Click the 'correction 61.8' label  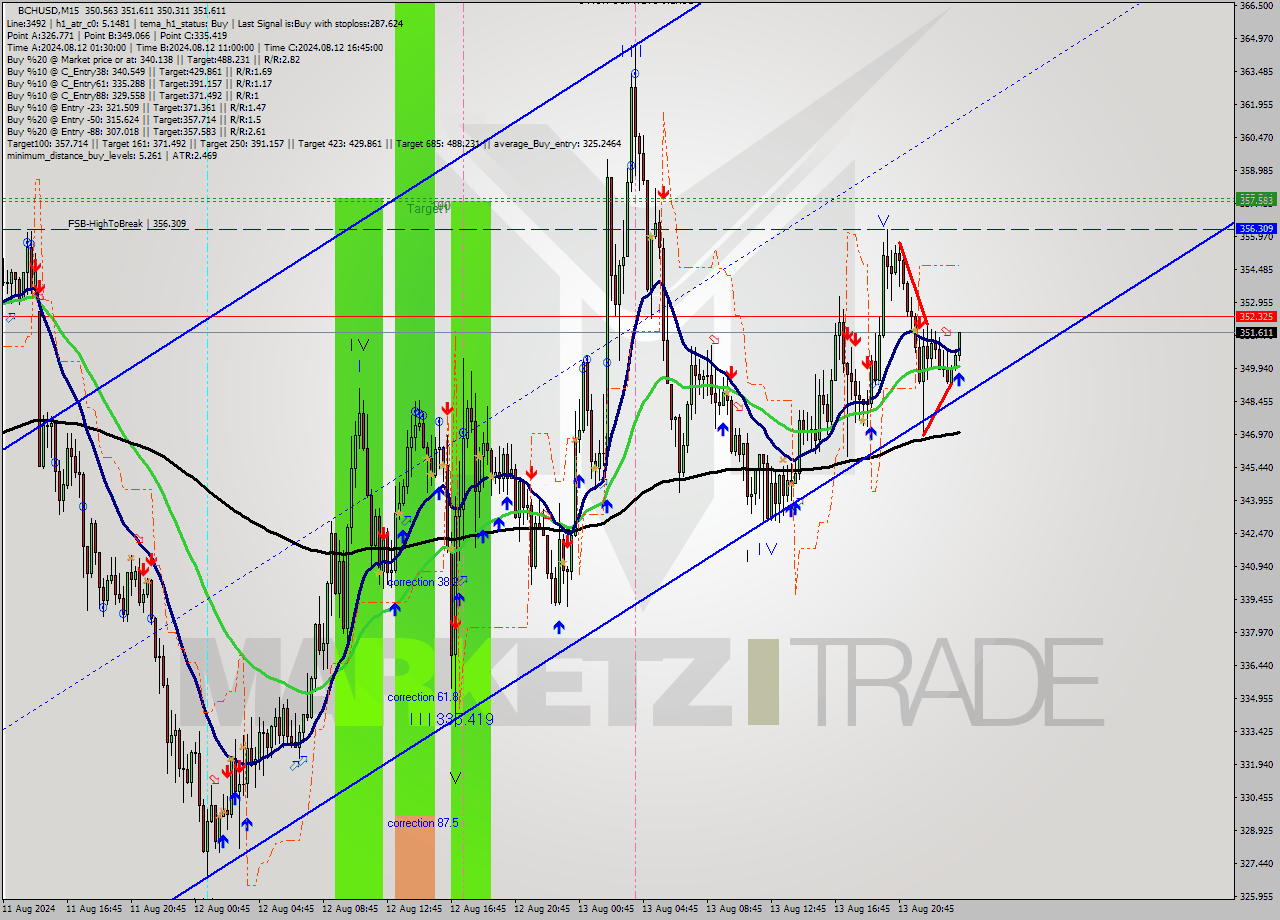(423, 697)
